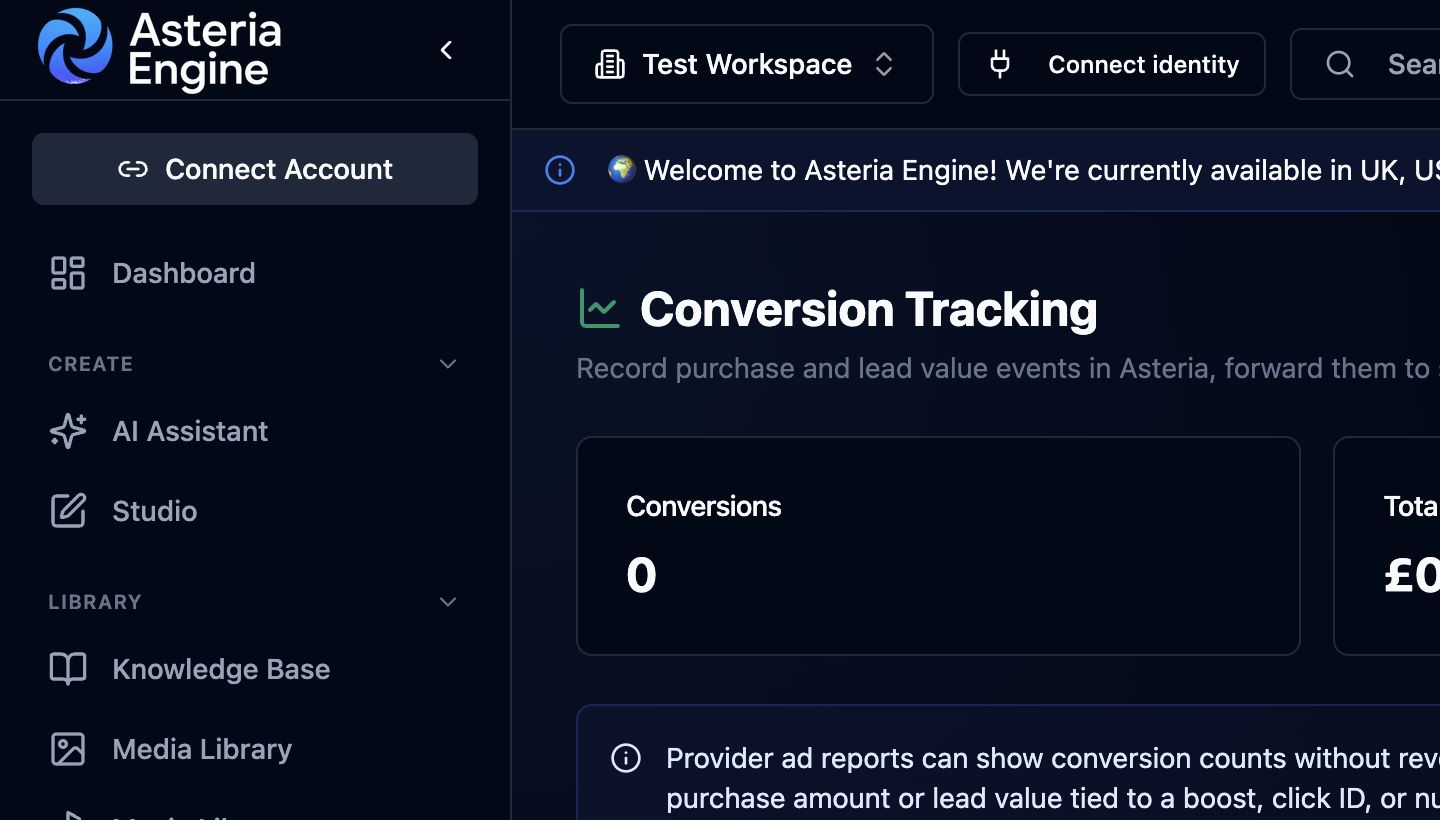Click the Studio pencil-edit icon
The width and height of the screenshot is (1440, 820).
(x=68, y=511)
